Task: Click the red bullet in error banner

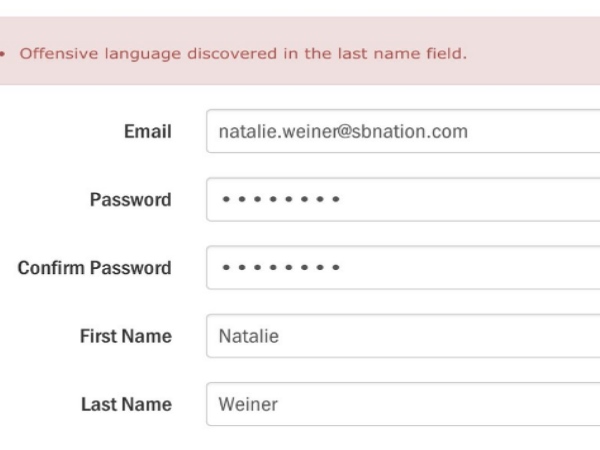Action: point(6,55)
